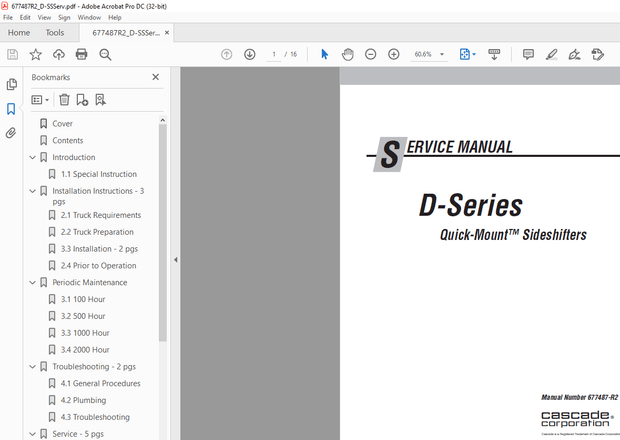
Task: Jump to Contents bookmark
Action: point(68,141)
